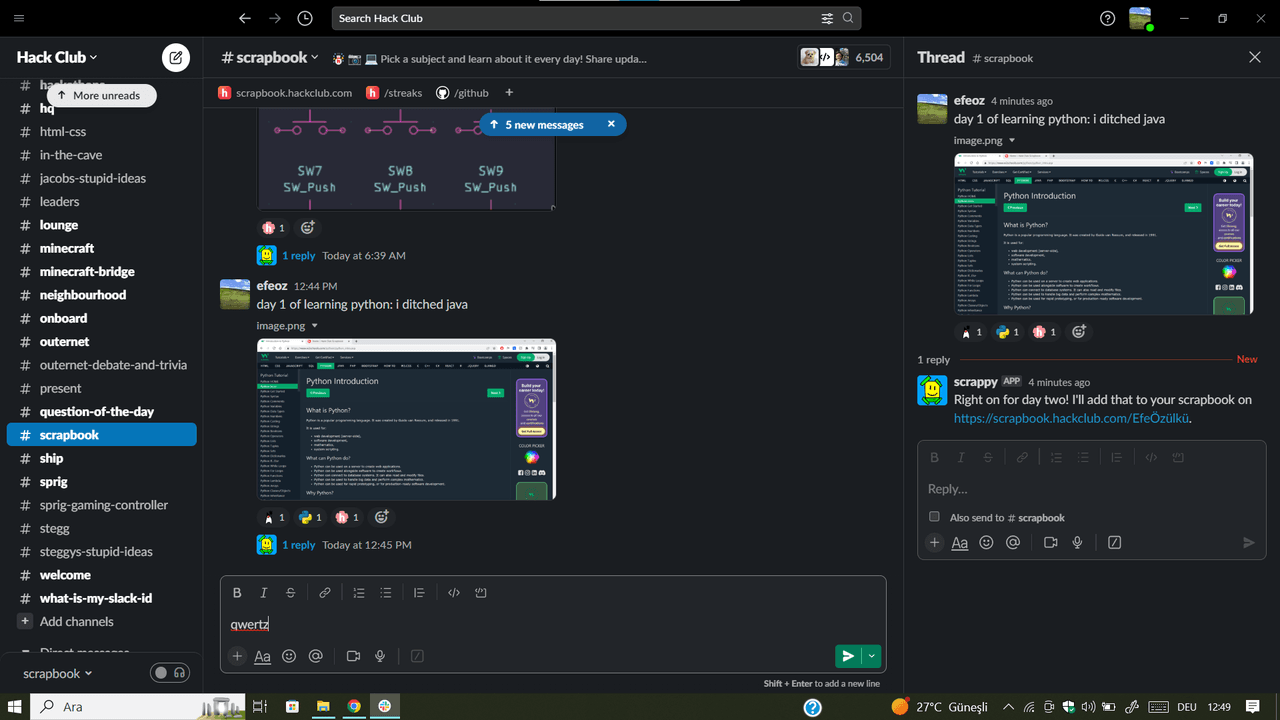Toggle Python reaction in the thread panel
1280x720 pixels.
tap(1007, 332)
